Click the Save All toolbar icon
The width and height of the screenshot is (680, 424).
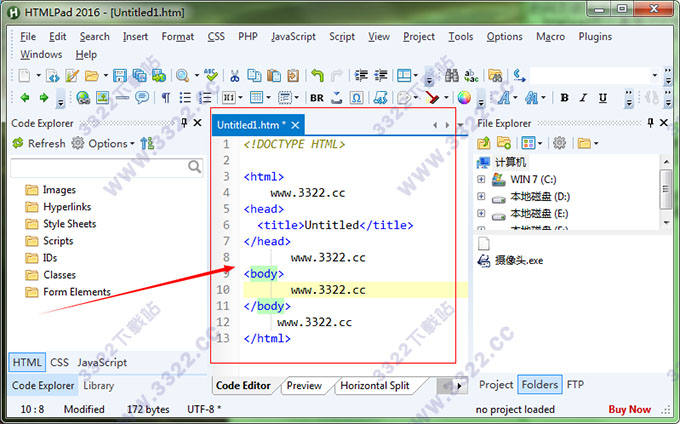139,76
